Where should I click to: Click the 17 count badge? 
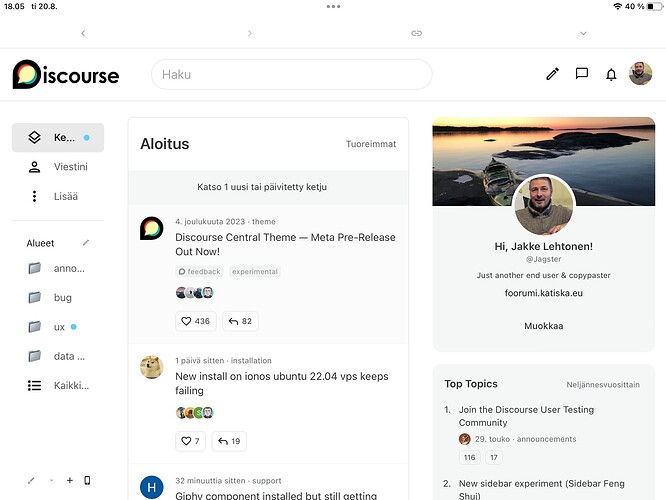494,458
